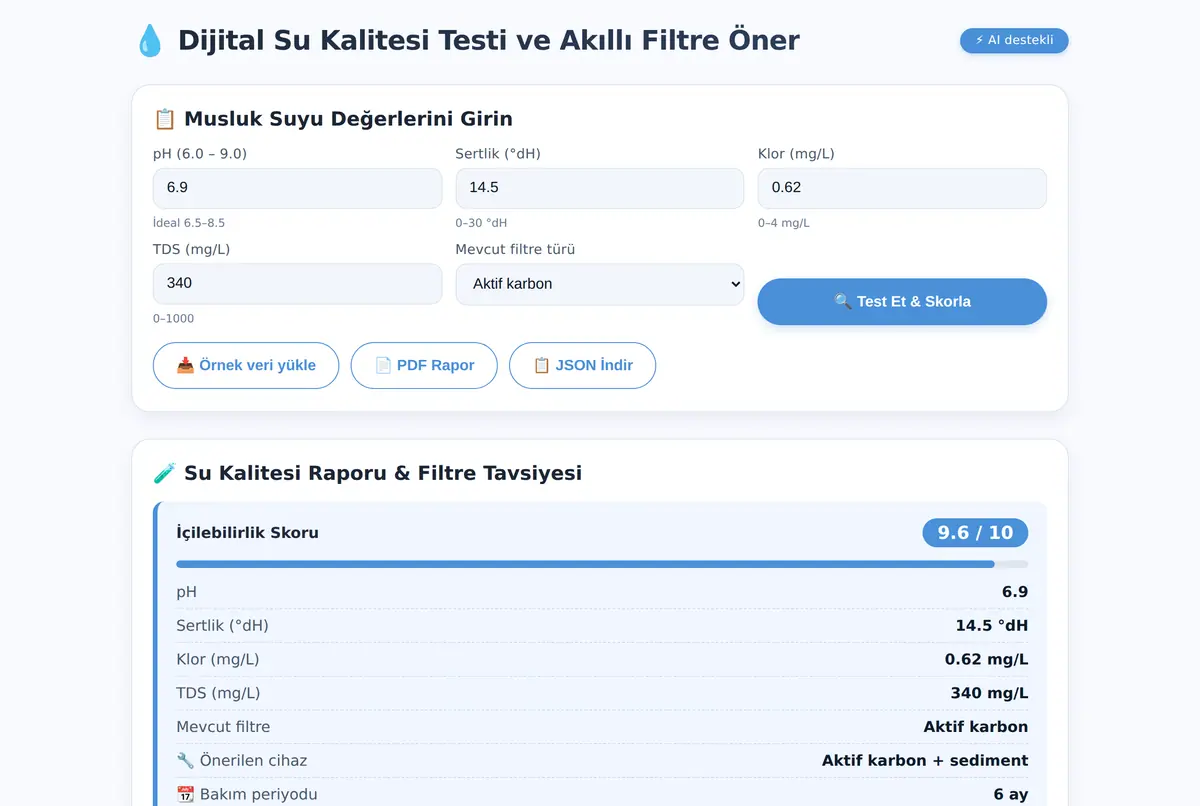Click the 0–1000 hint text
The width and height of the screenshot is (1200, 806).
[x=174, y=319]
